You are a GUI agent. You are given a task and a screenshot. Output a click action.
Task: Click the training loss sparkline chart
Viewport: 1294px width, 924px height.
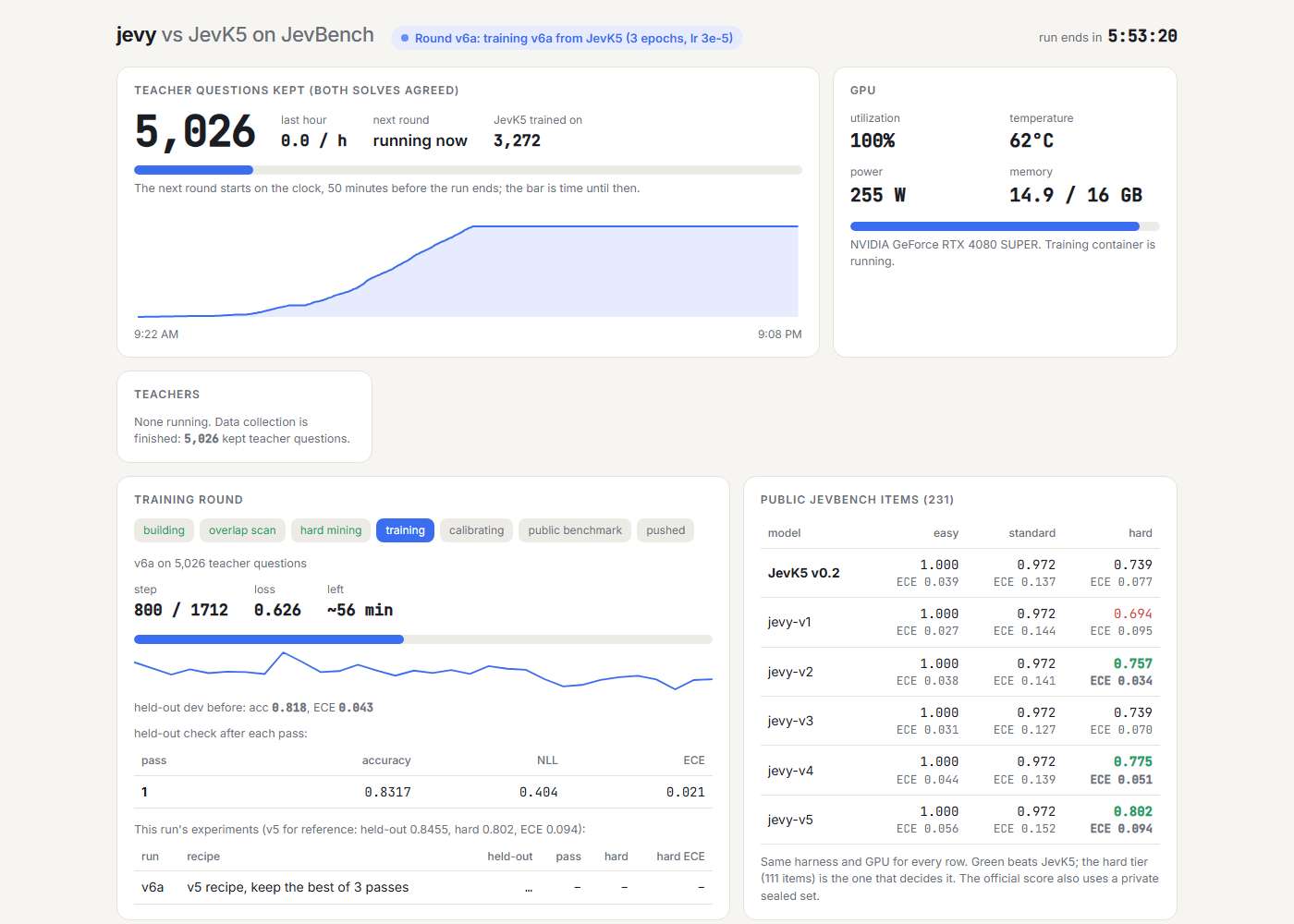click(423, 672)
